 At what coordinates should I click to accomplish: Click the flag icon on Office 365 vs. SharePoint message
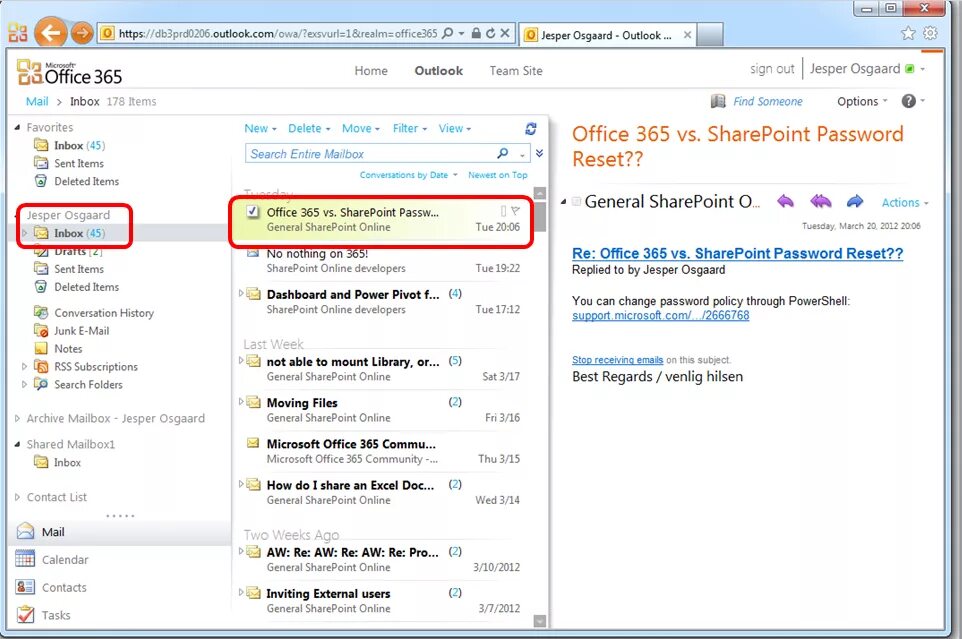515,211
